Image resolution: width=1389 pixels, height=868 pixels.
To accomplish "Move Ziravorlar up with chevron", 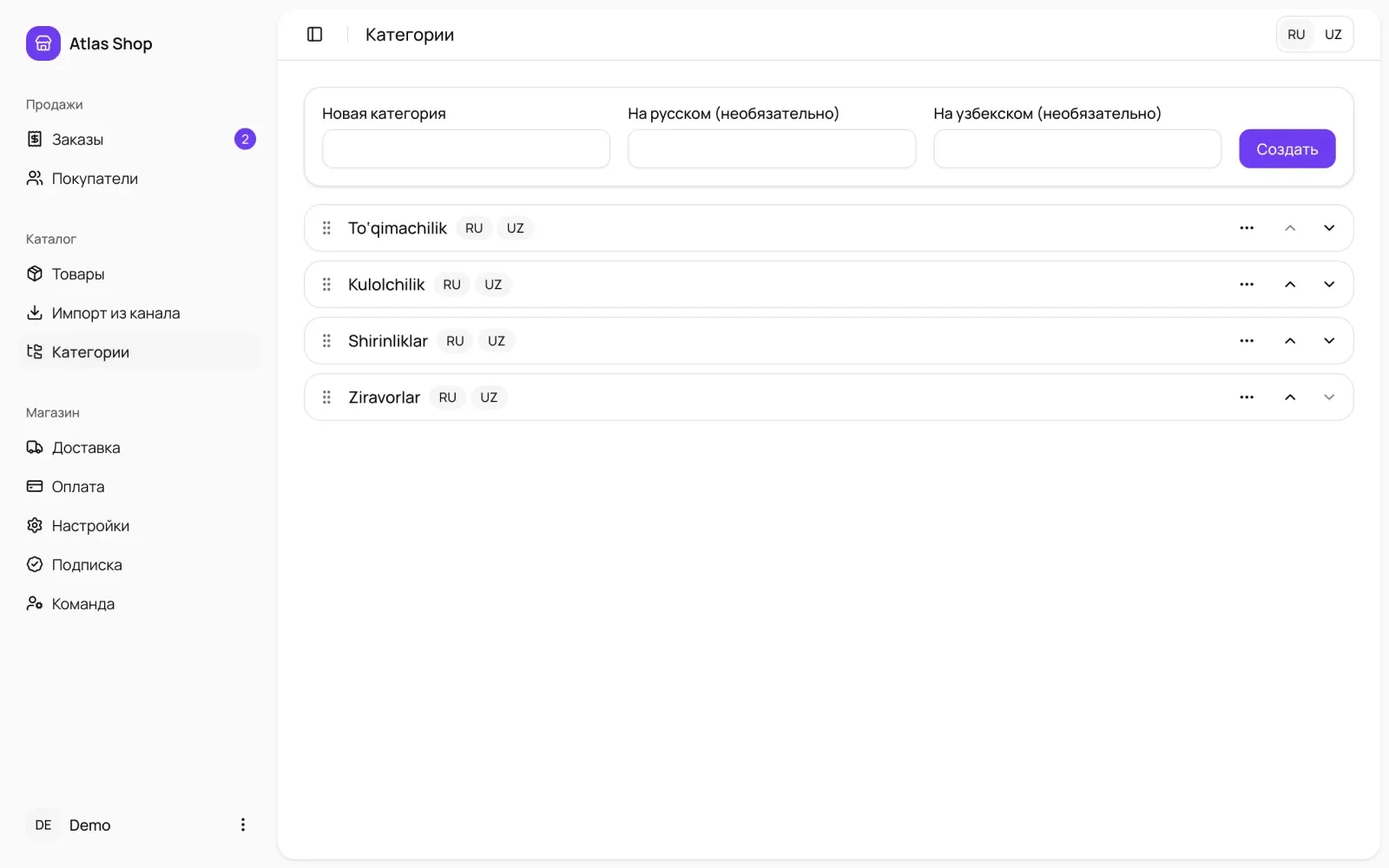I will coord(1290,398).
